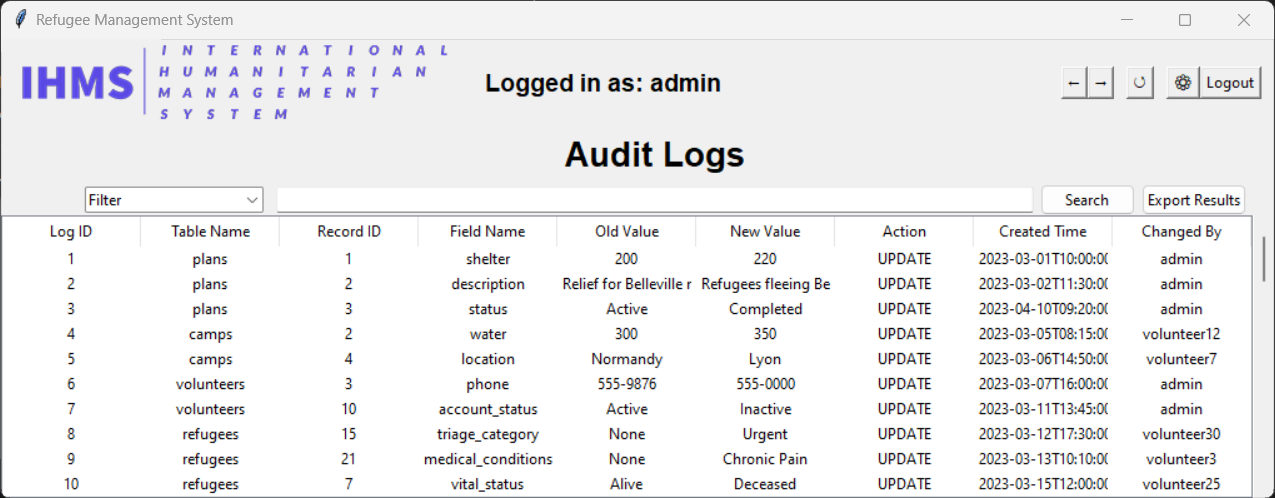Screen dimensions: 1275x498
Task: Click the timestamp '2023-03-05T08:15:0'
Action: point(1043,334)
